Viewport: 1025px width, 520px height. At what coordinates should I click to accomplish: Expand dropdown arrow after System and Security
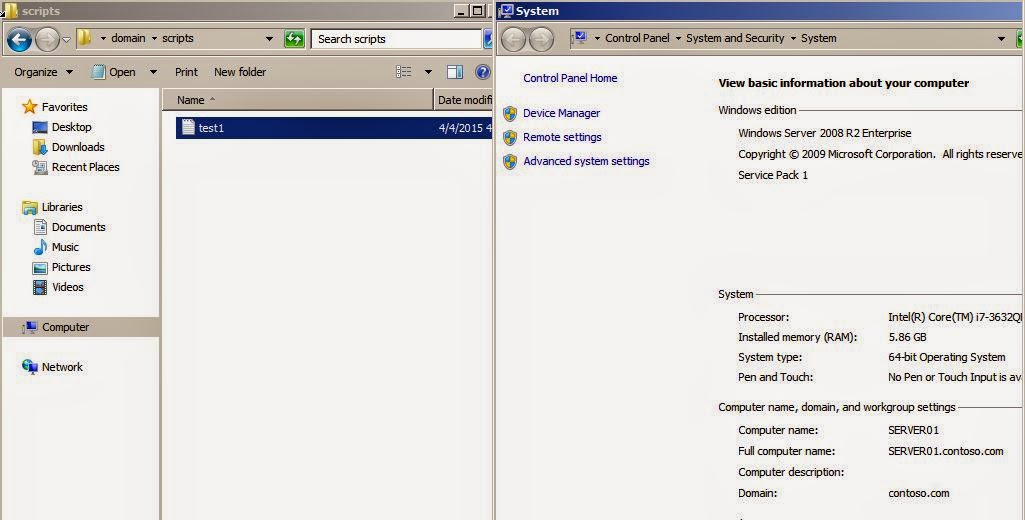tap(793, 39)
